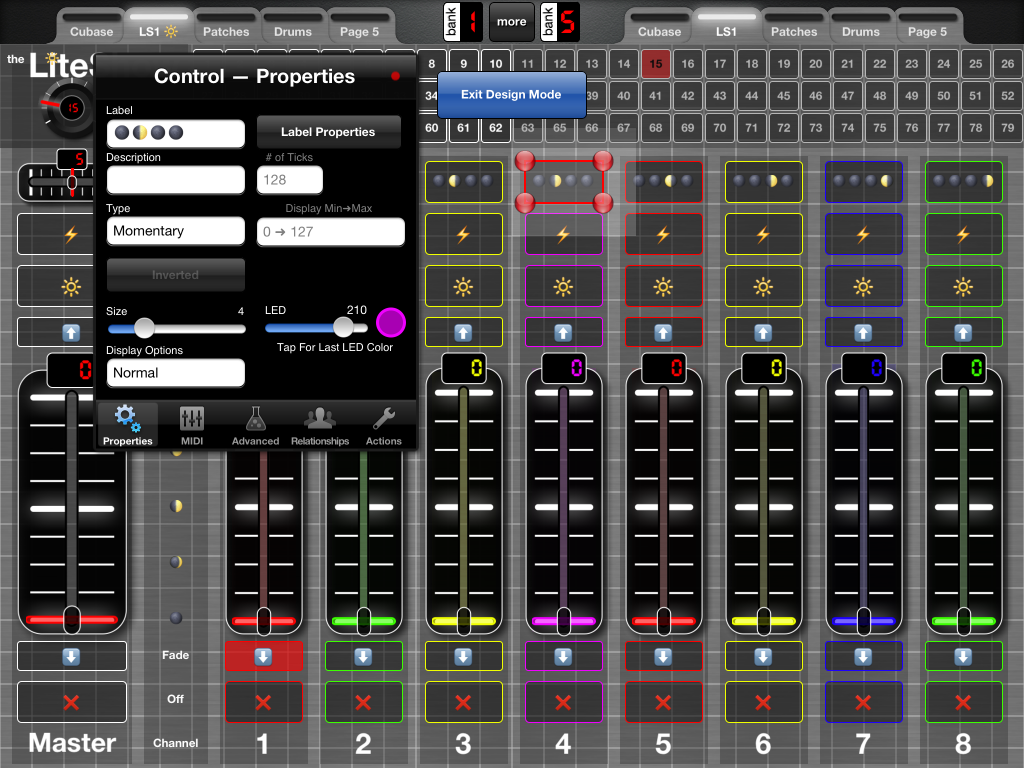Open the Advanced flask tab
The width and height of the screenshot is (1024, 768).
[255, 426]
